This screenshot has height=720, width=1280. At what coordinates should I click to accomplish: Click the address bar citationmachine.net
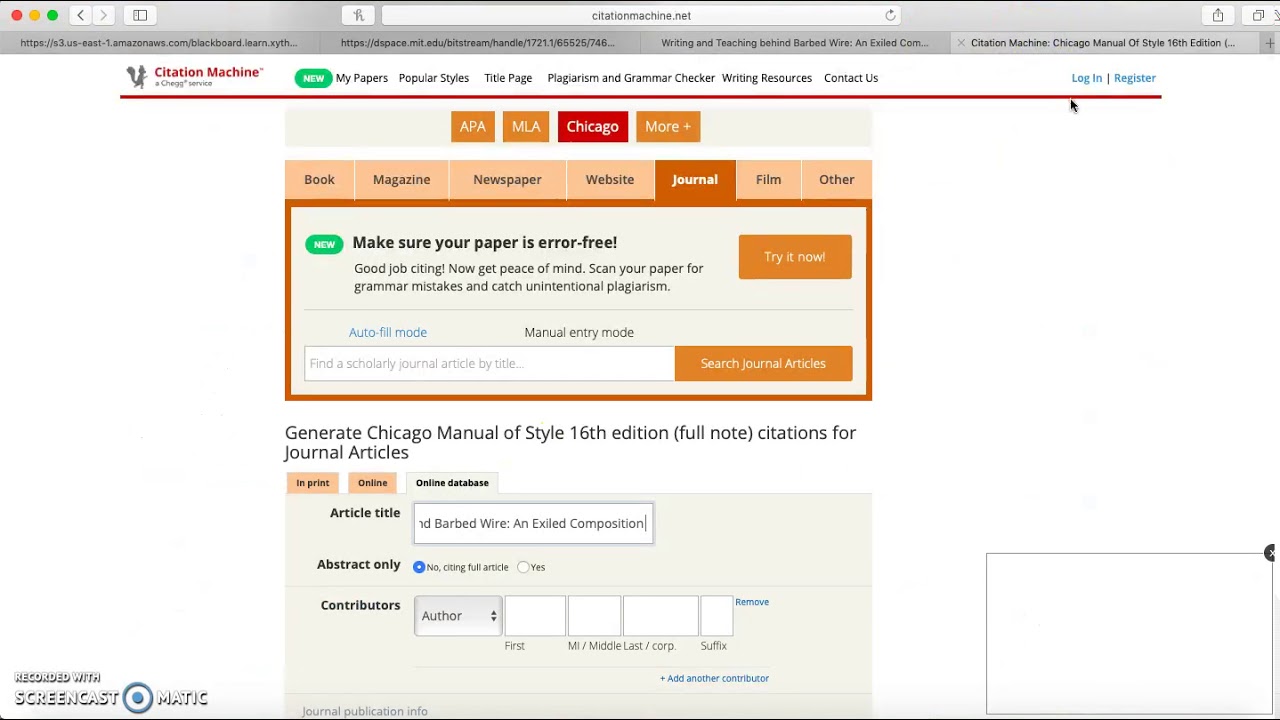640,15
